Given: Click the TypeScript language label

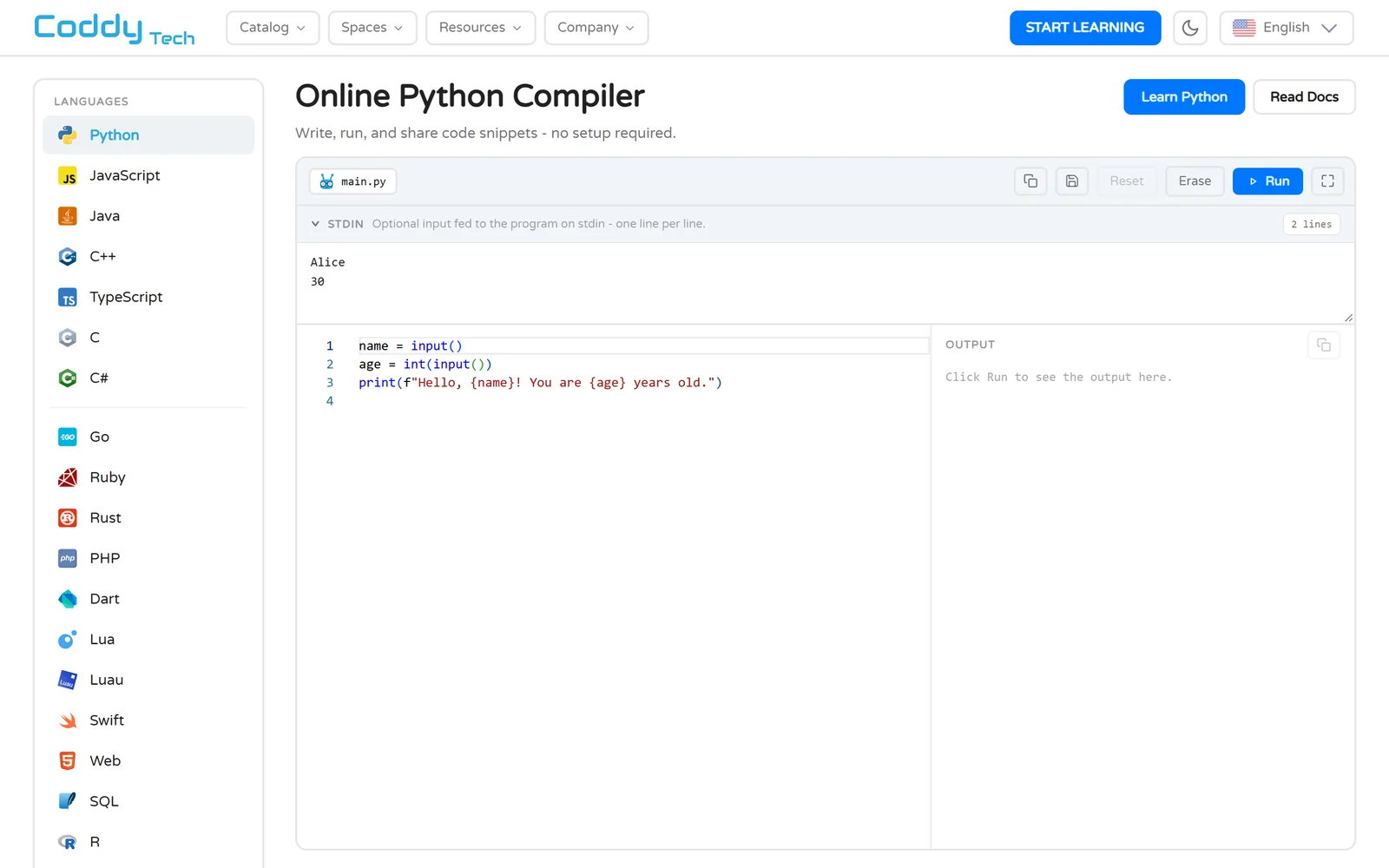Looking at the screenshot, I should (x=127, y=298).
